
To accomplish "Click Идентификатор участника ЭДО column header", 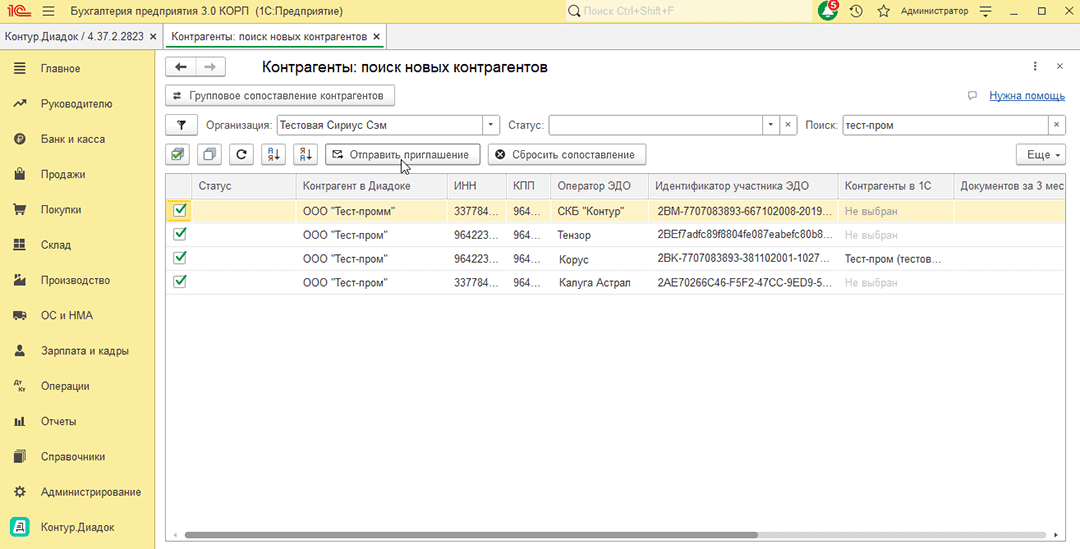I will [743, 186].
